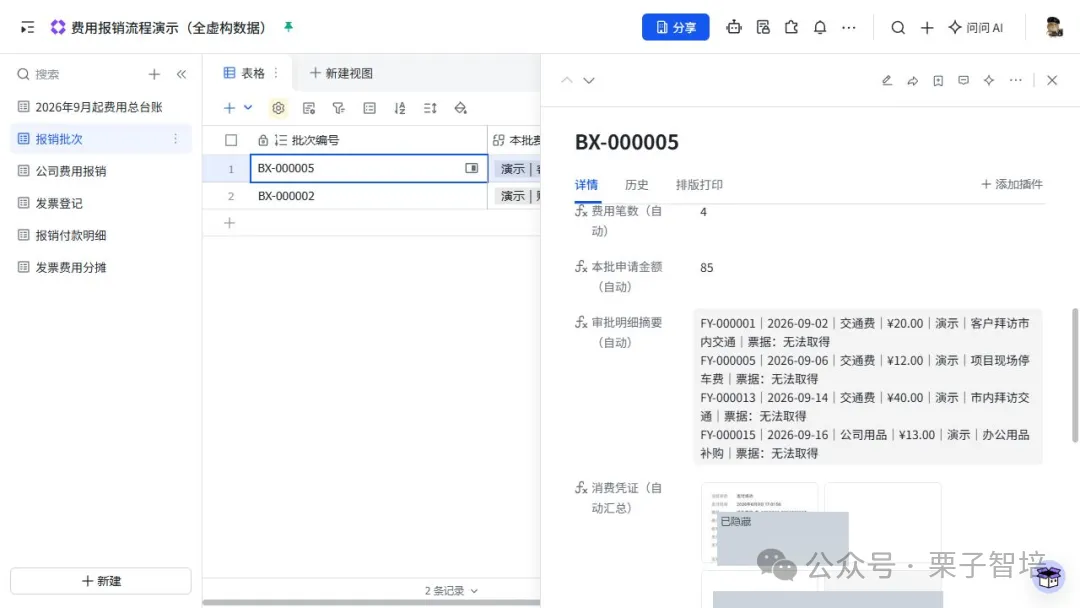Select 报销批次 sheet in sidebar
This screenshot has height=608, width=1080.
(101, 139)
